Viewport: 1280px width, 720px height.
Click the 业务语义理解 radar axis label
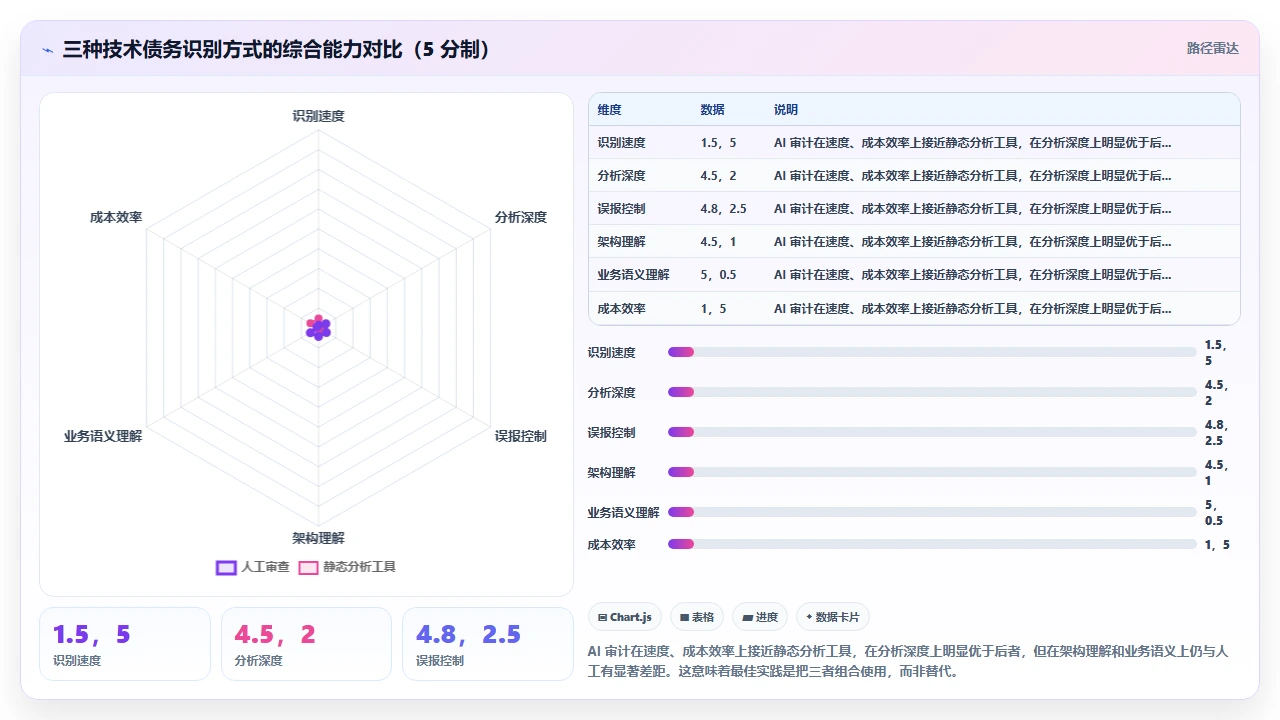coord(103,436)
